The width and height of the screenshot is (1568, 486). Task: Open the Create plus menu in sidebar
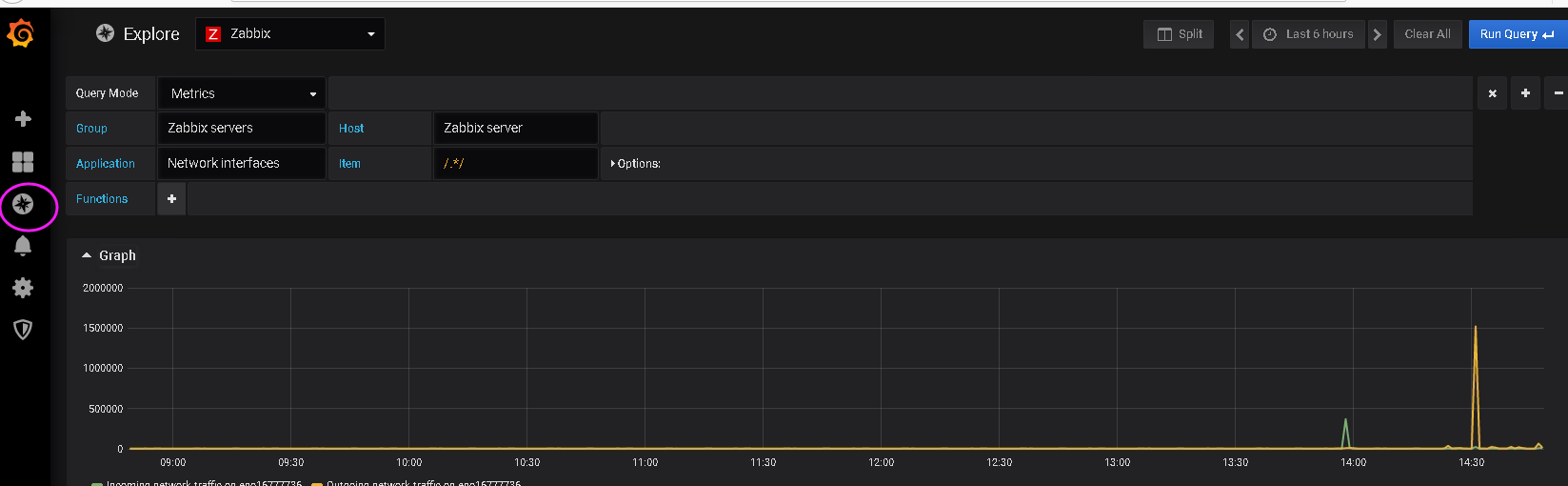click(23, 119)
